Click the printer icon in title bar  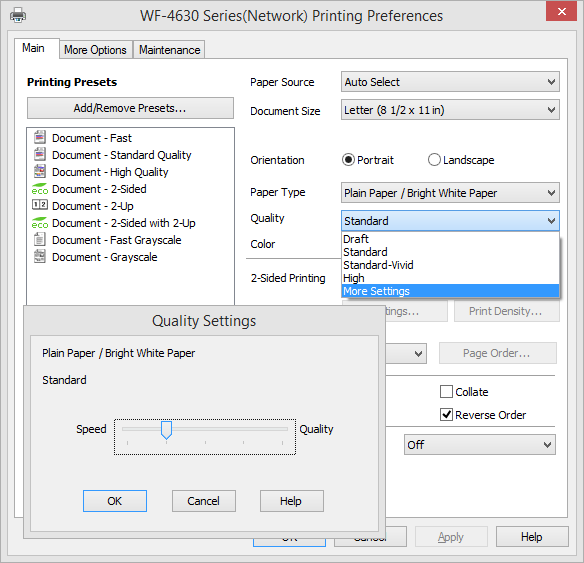pyautogui.click(x=18, y=16)
